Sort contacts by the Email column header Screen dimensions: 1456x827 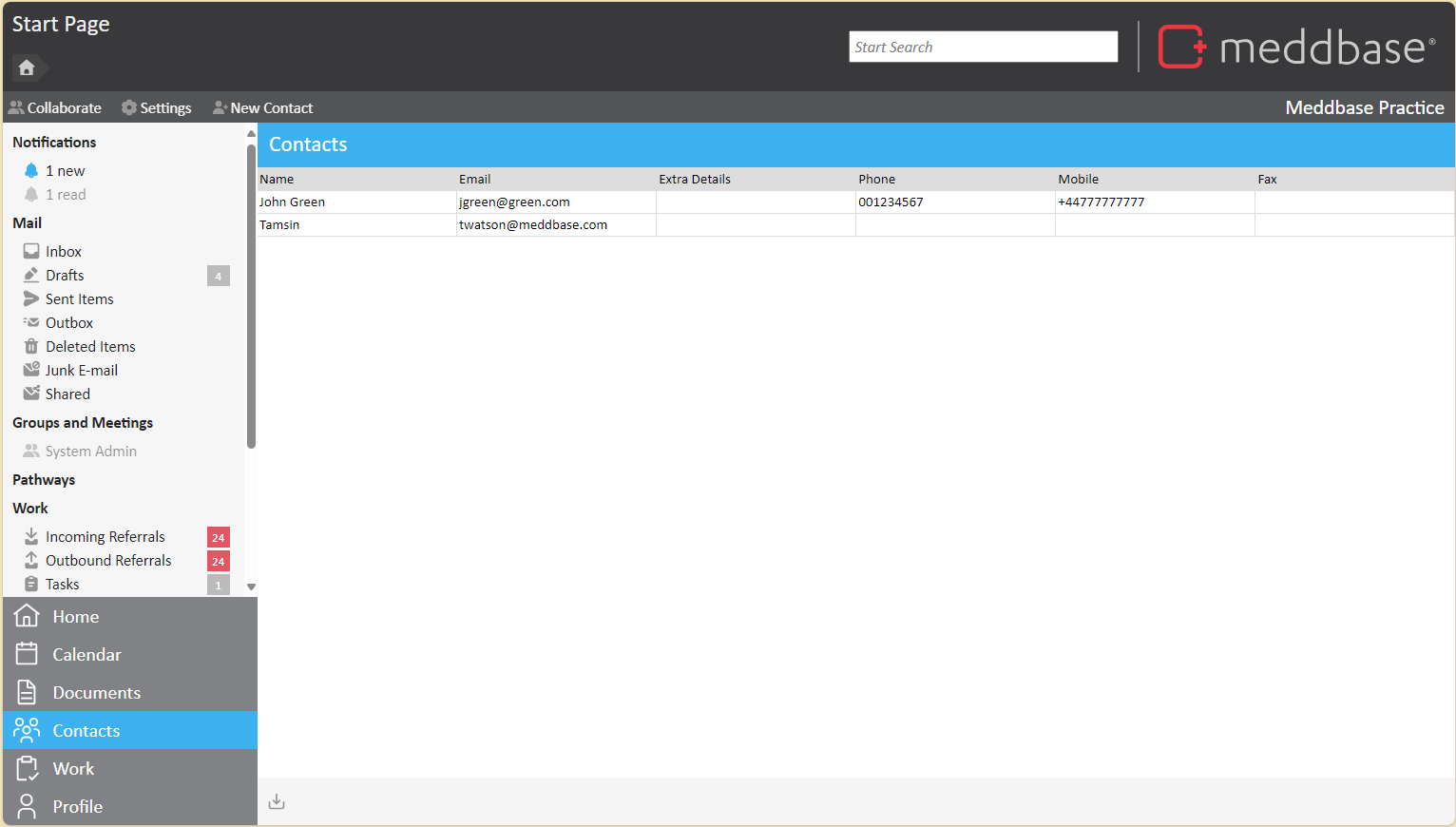(x=474, y=180)
